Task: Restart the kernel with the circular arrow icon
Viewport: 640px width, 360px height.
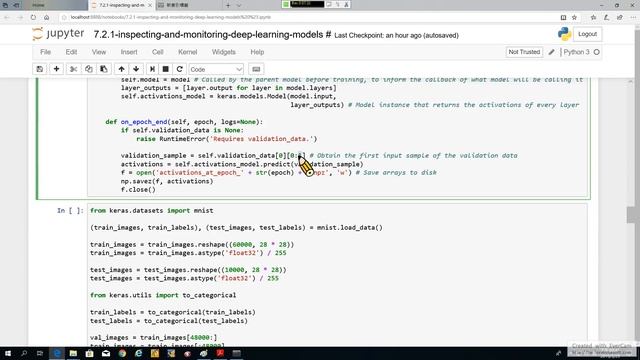Action: pos(180,69)
